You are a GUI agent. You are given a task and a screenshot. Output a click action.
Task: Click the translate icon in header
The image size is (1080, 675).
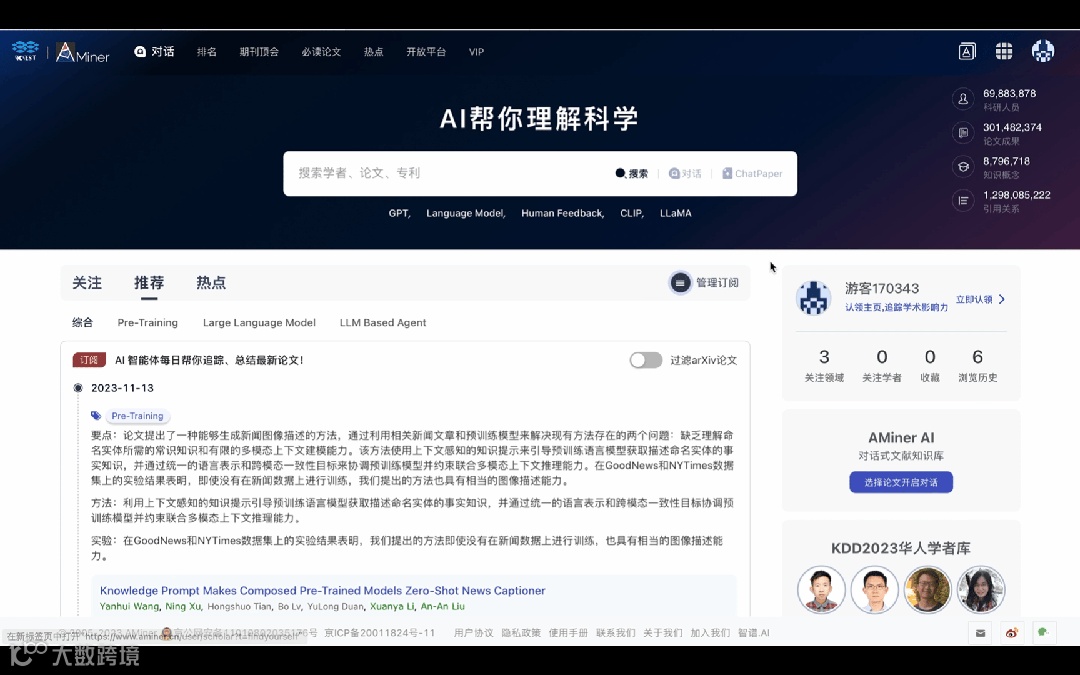point(967,51)
